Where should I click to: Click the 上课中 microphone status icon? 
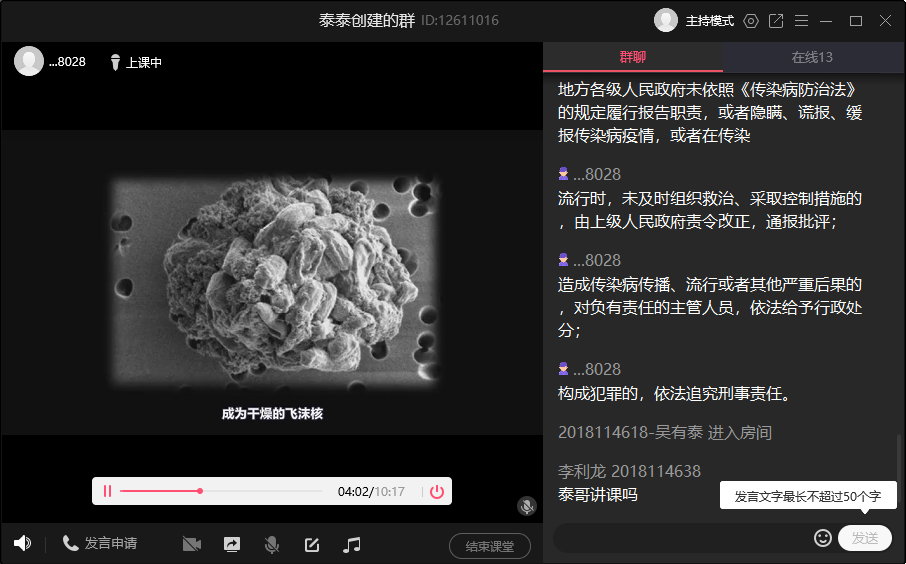[115, 62]
